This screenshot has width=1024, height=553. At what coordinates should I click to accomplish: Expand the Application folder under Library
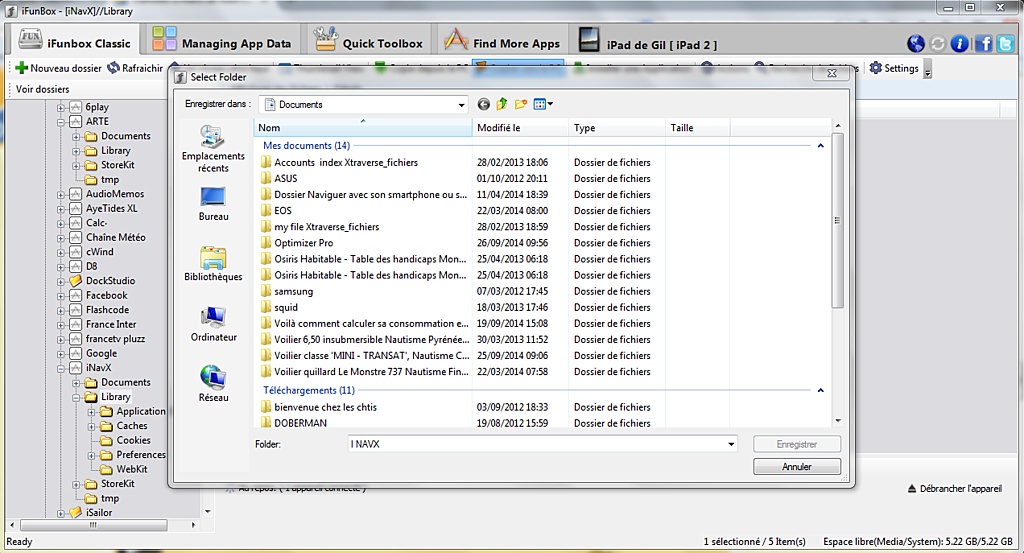[x=91, y=412]
